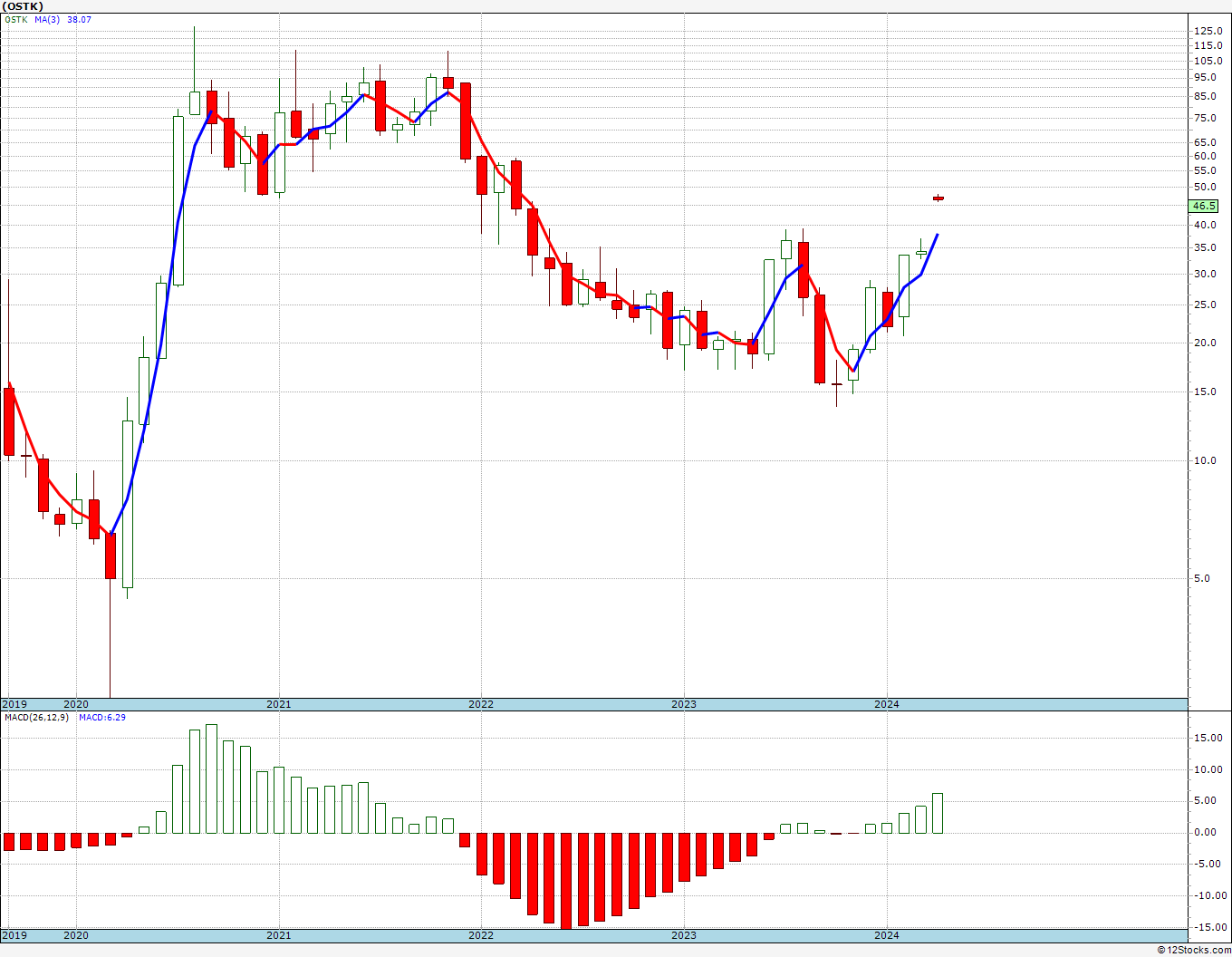Click the 125.0 price axis label
This screenshot has height=957, width=1232.
pyautogui.click(x=1208, y=31)
